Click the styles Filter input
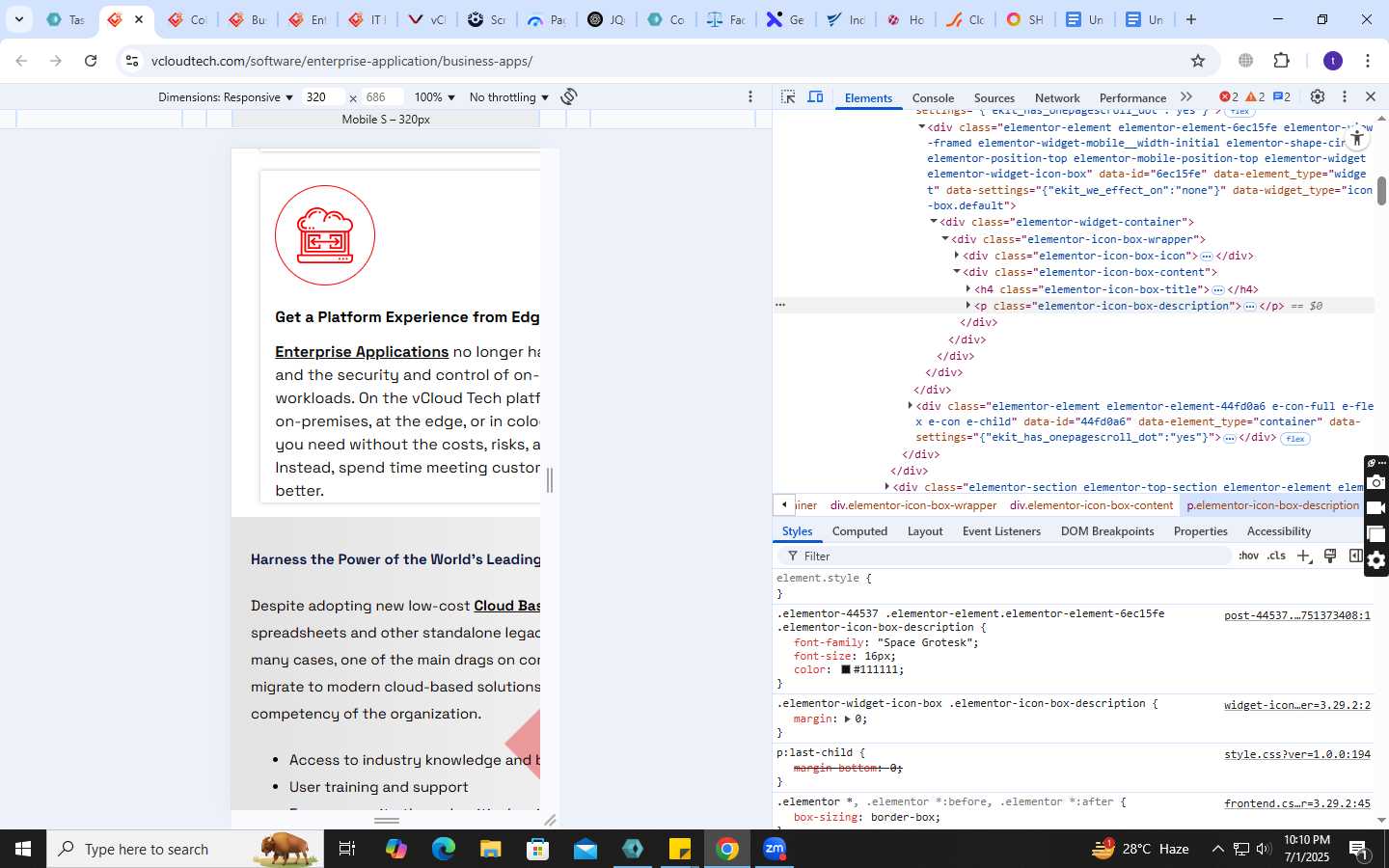The image size is (1389, 868). point(1003,556)
